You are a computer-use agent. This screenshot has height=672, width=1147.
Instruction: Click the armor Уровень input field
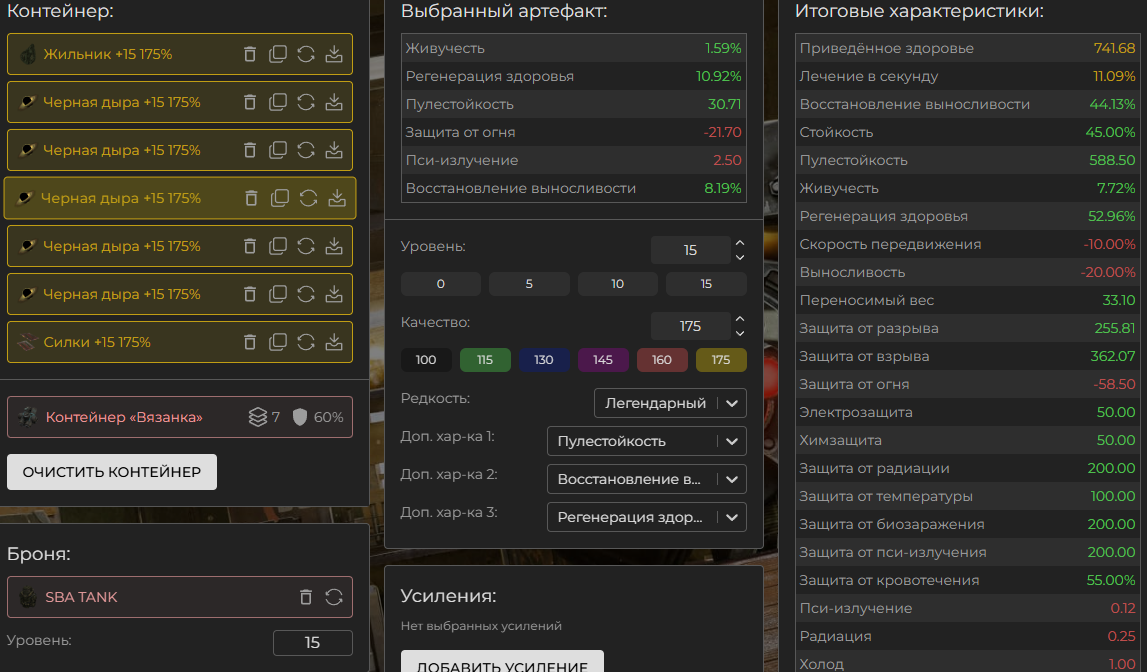pyautogui.click(x=312, y=643)
